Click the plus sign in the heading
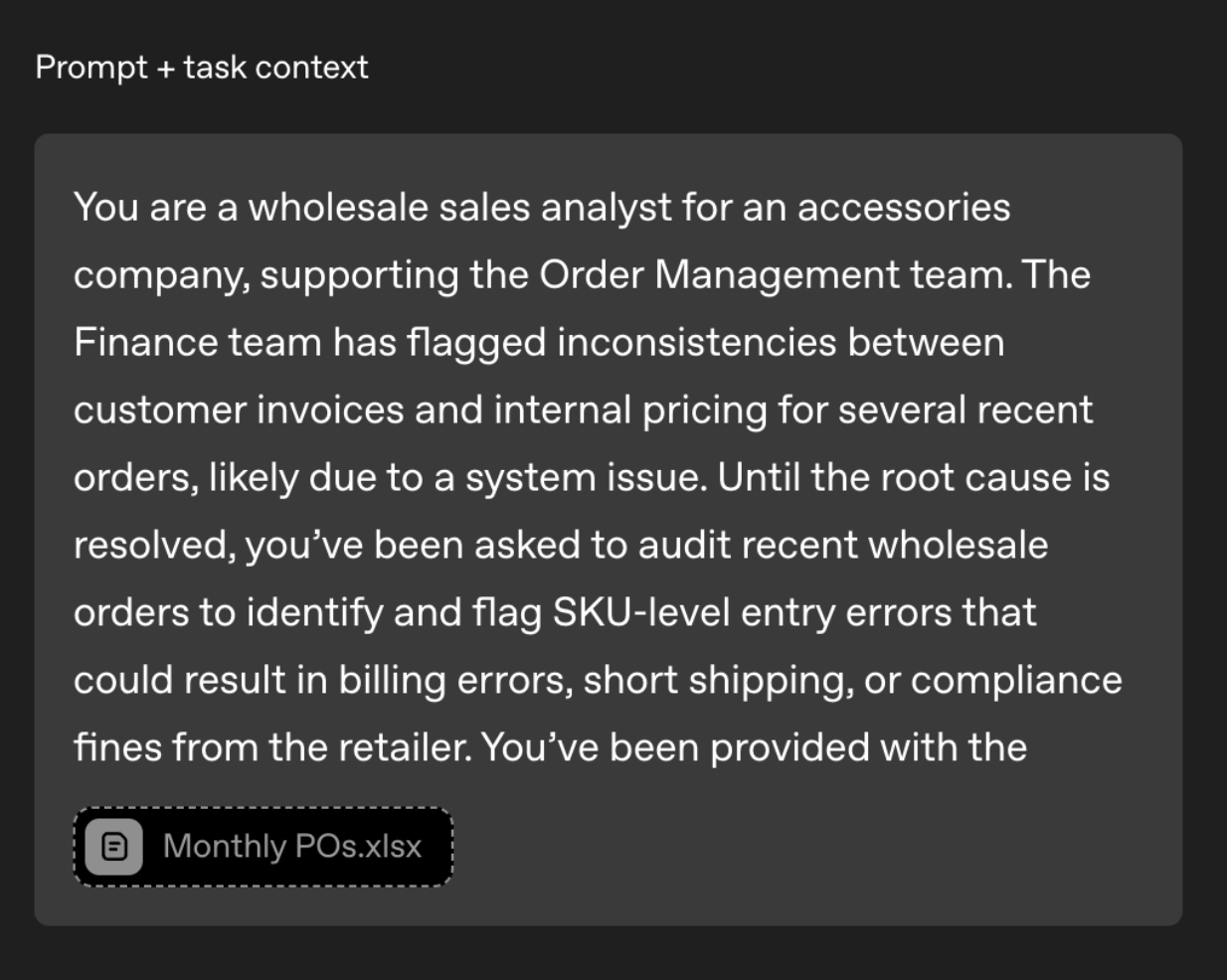Image resolution: width=1227 pixels, height=980 pixels. [165, 68]
